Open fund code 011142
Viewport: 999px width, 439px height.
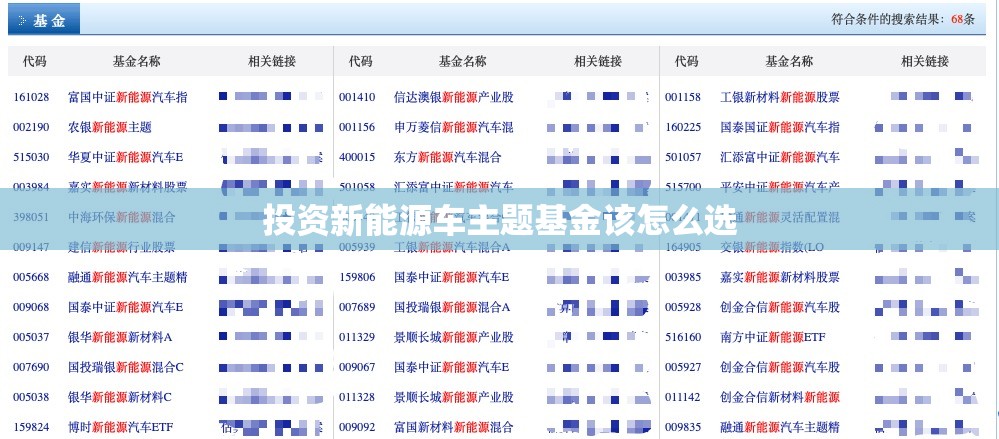683,397
